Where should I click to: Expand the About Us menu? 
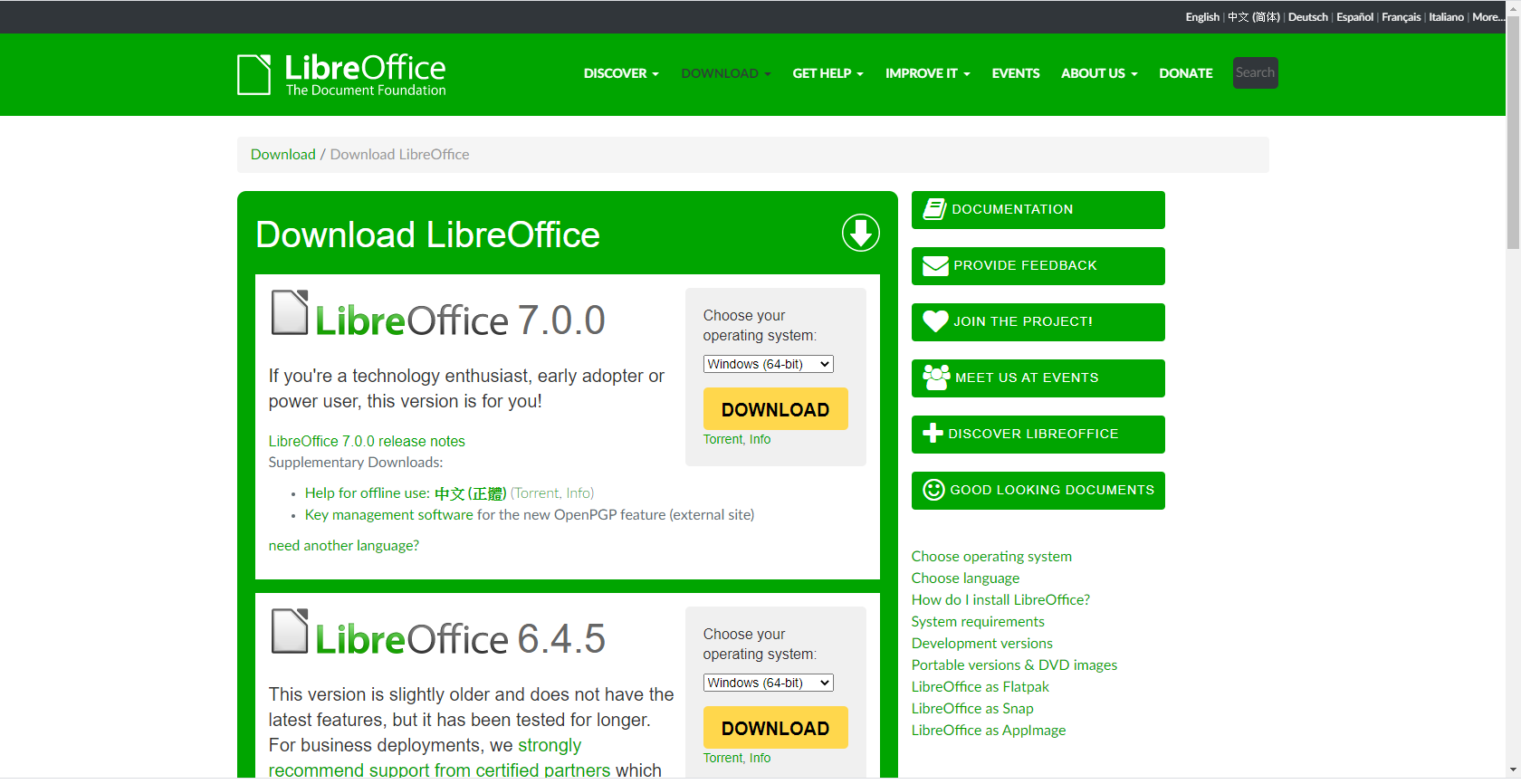tap(1099, 73)
